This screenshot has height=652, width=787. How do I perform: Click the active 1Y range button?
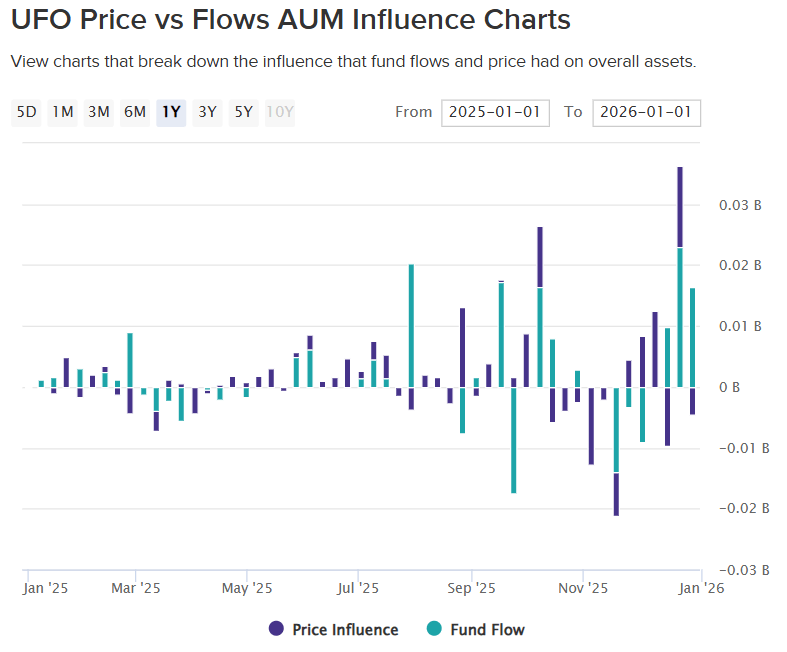(171, 112)
